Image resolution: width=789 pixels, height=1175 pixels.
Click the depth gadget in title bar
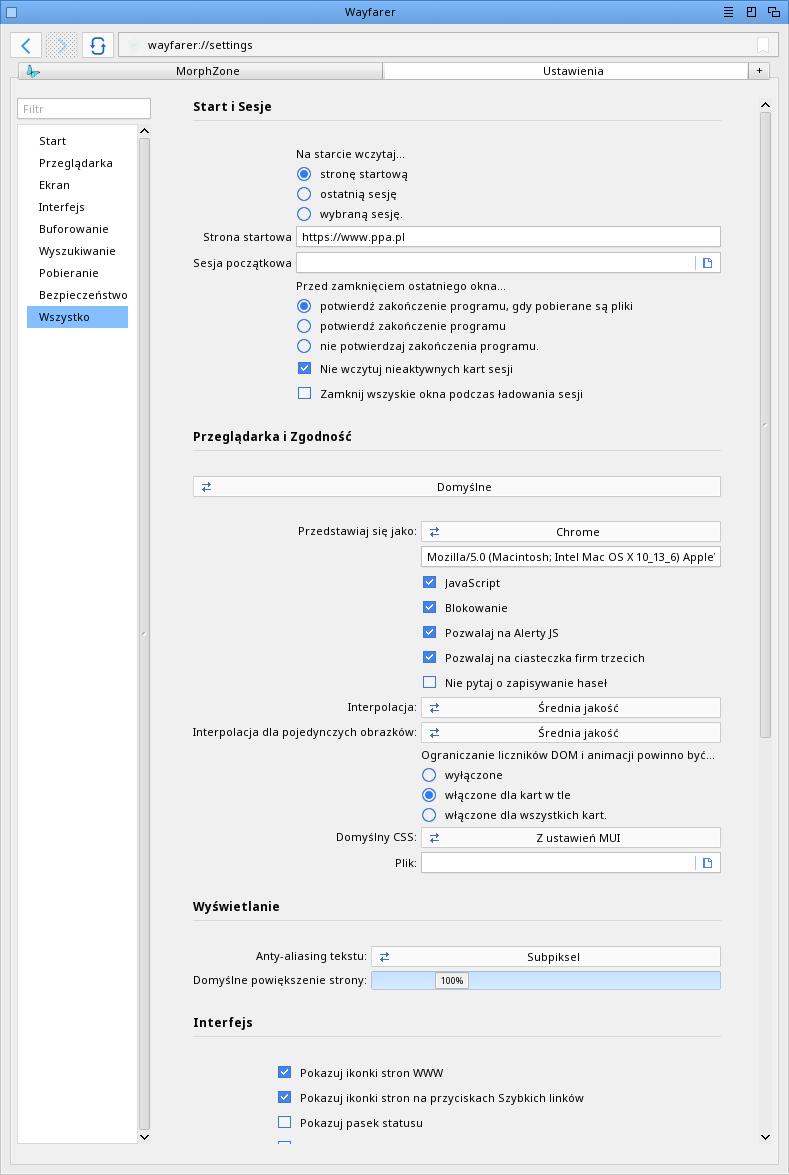774,11
